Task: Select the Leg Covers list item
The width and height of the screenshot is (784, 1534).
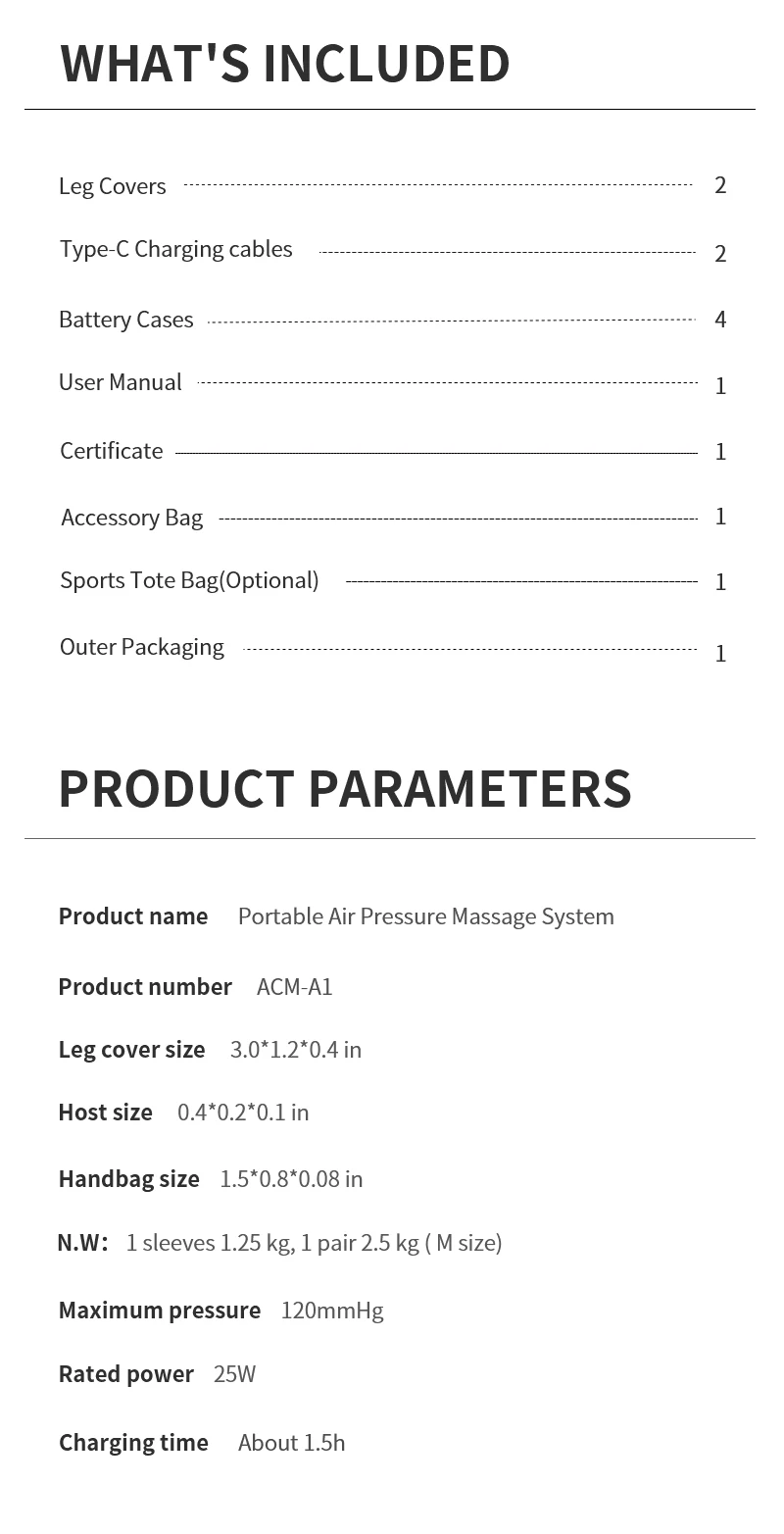Action: [x=112, y=186]
